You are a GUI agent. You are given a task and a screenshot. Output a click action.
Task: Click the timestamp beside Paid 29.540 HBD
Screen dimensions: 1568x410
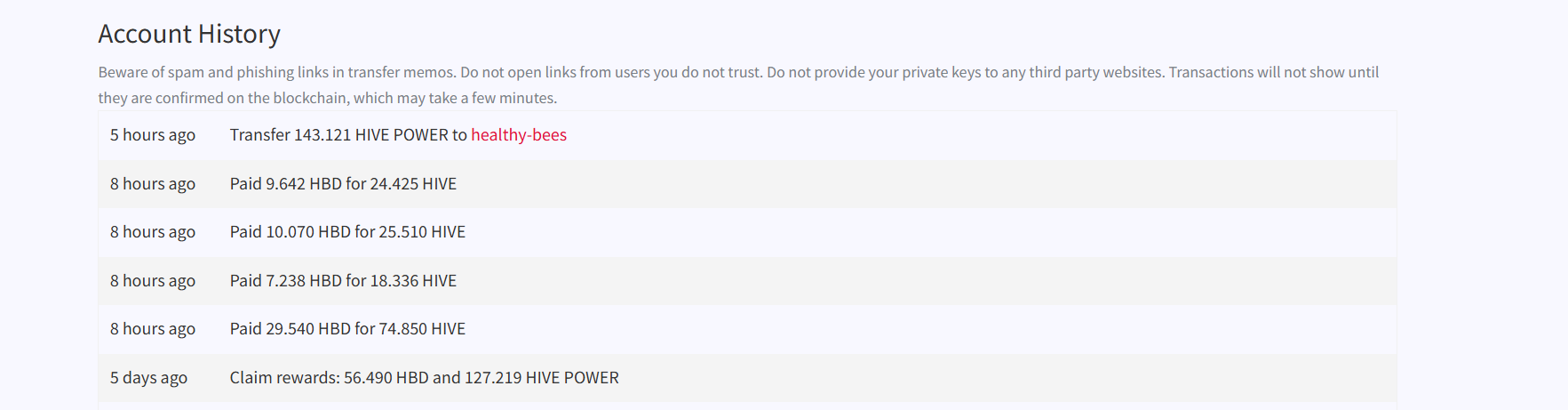pyautogui.click(x=153, y=329)
